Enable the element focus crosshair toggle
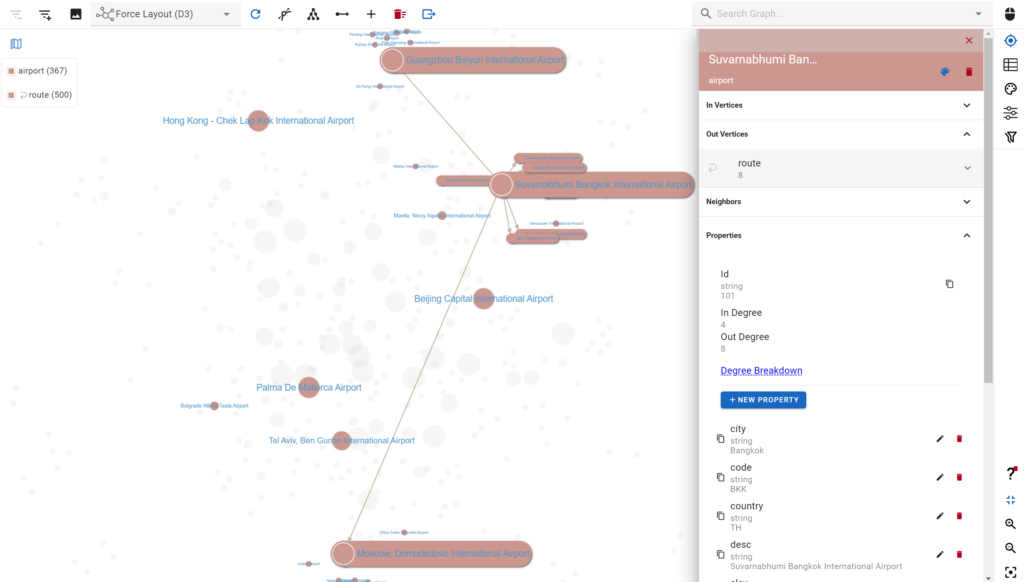 [x=1010, y=41]
